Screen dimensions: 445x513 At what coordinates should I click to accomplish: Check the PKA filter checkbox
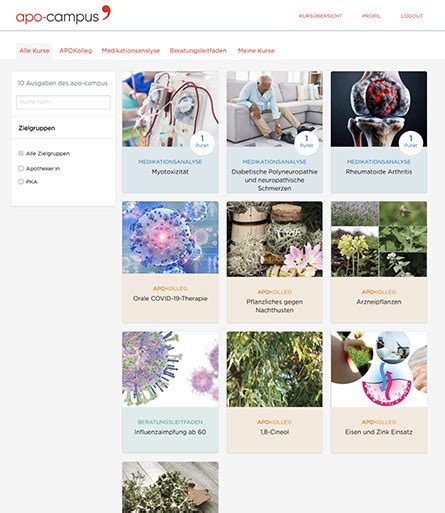(x=21, y=182)
